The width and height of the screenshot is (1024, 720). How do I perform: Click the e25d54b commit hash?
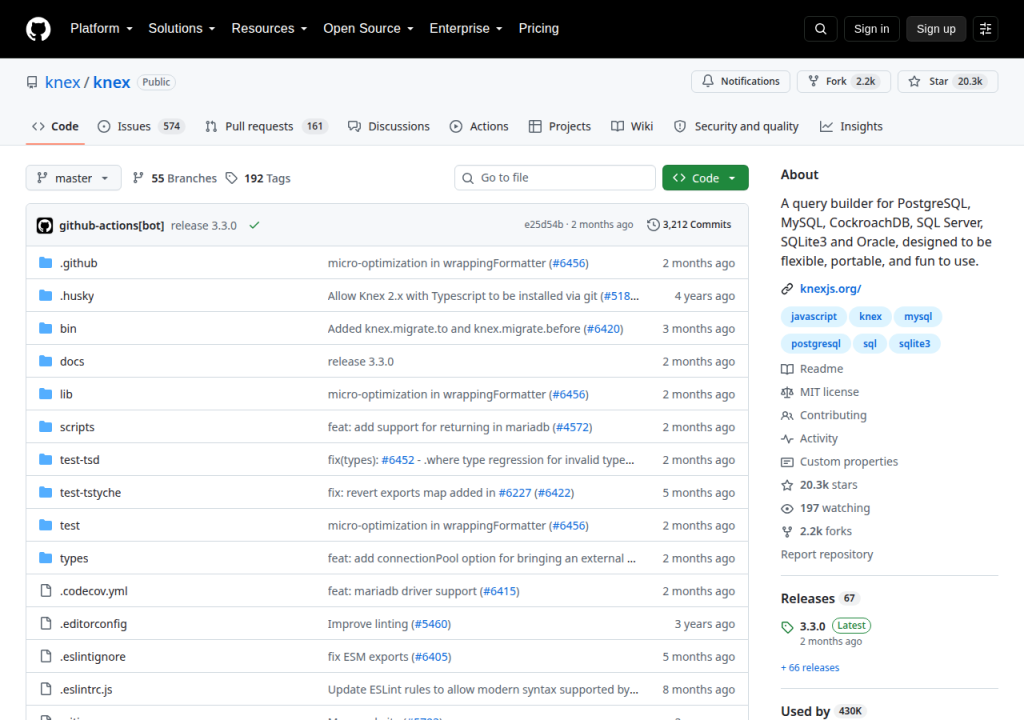(x=543, y=225)
